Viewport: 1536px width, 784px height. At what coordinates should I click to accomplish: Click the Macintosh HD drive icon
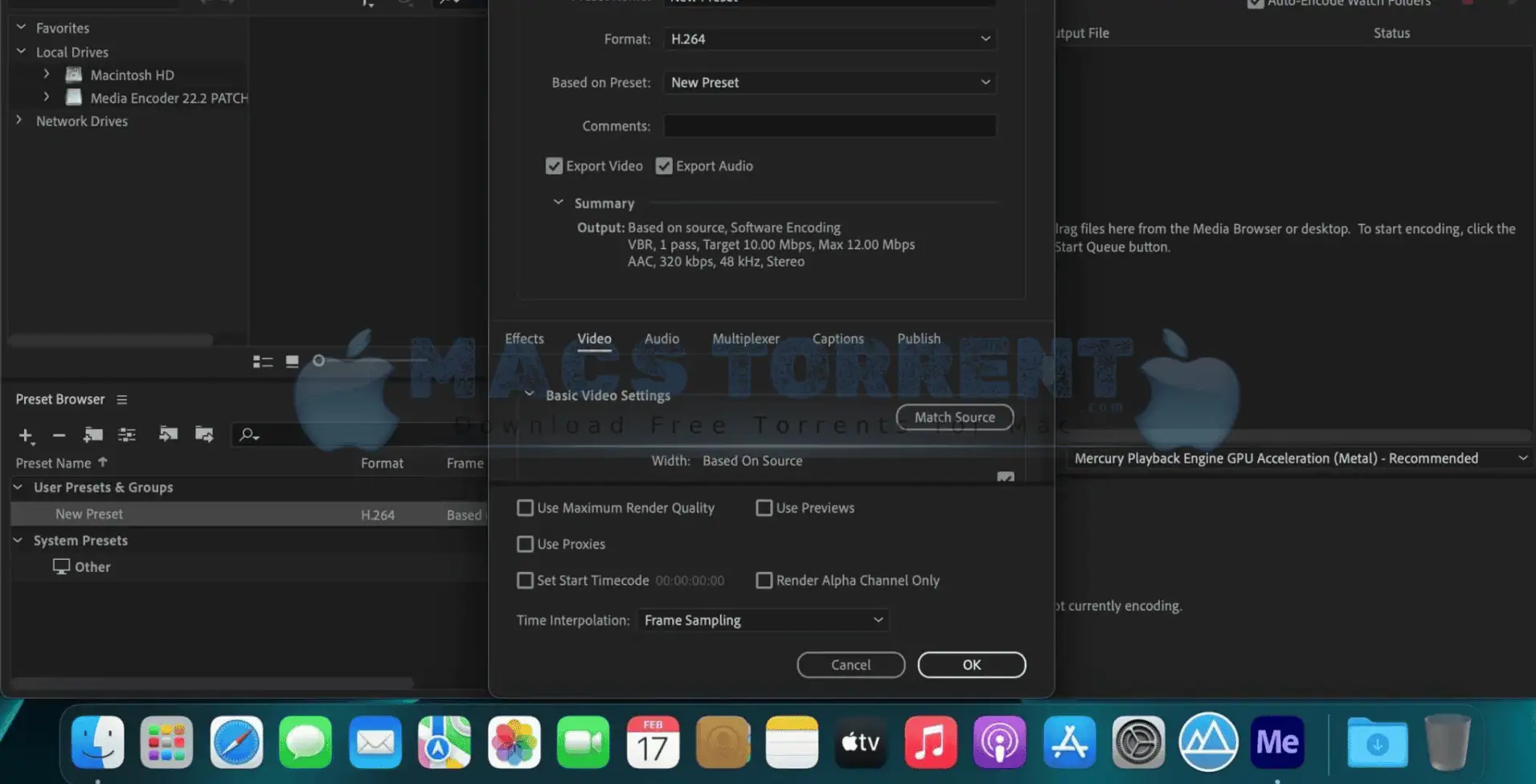point(74,75)
